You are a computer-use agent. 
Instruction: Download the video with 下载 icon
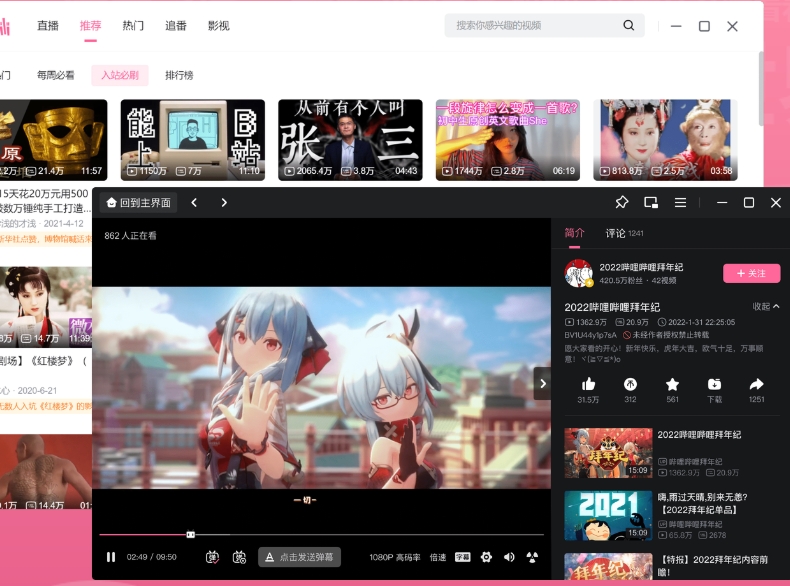click(x=714, y=384)
